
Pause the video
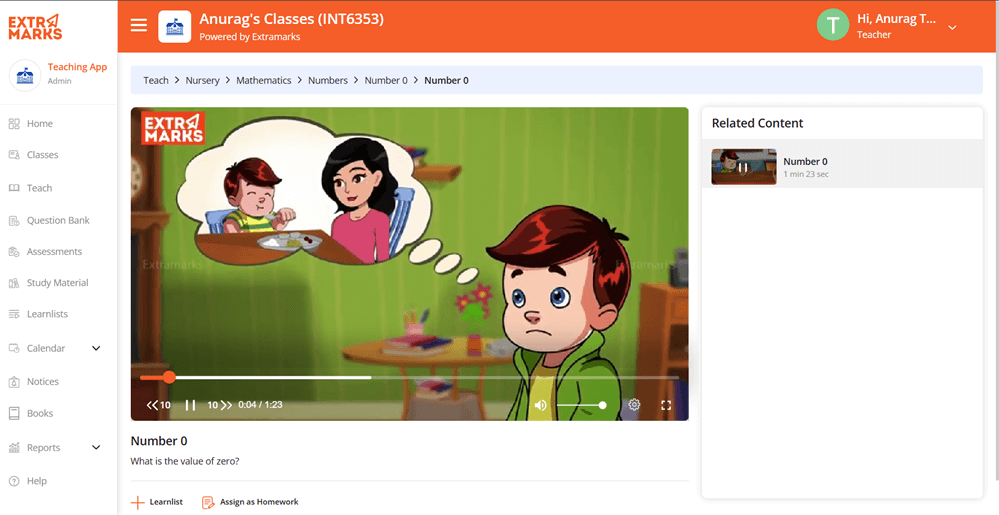(x=190, y=405)
